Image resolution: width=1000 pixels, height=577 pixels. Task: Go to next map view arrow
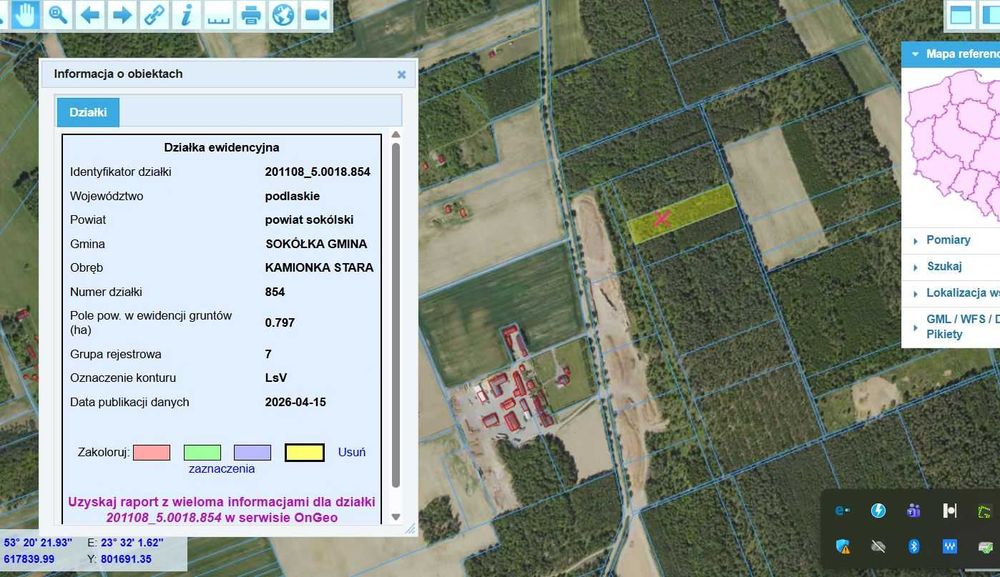point(122,14)
